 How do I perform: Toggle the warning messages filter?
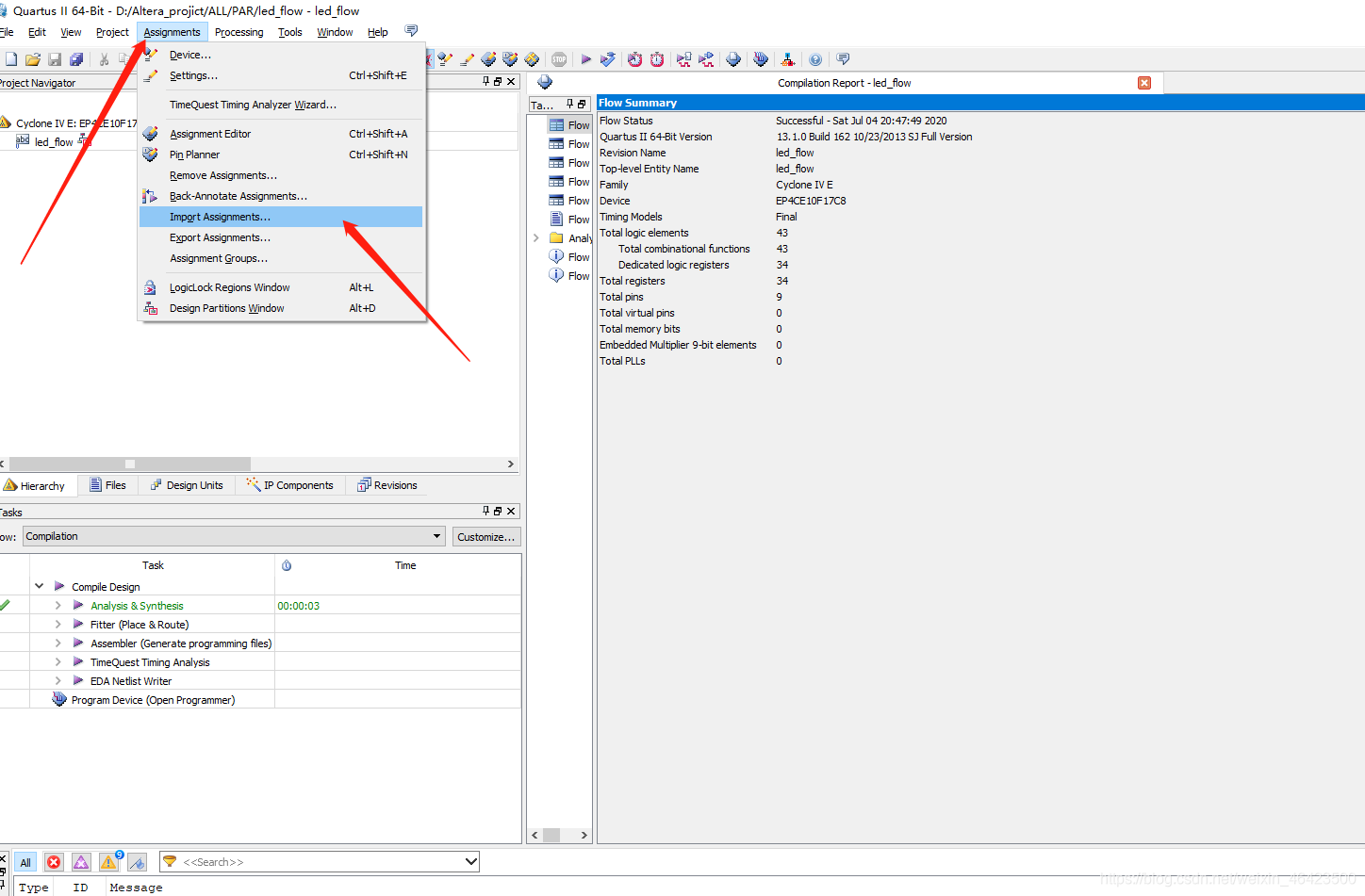point(109,862)
